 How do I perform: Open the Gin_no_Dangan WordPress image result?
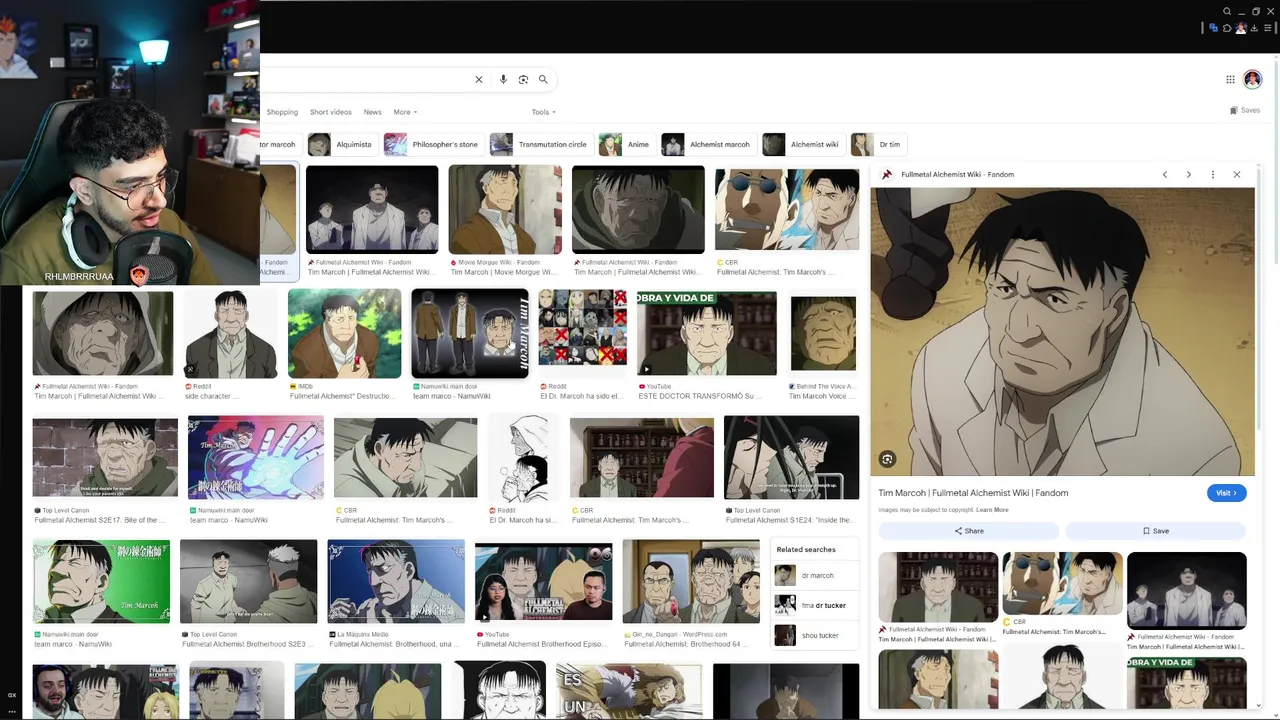pyautogui.click(x=691, y=582)
